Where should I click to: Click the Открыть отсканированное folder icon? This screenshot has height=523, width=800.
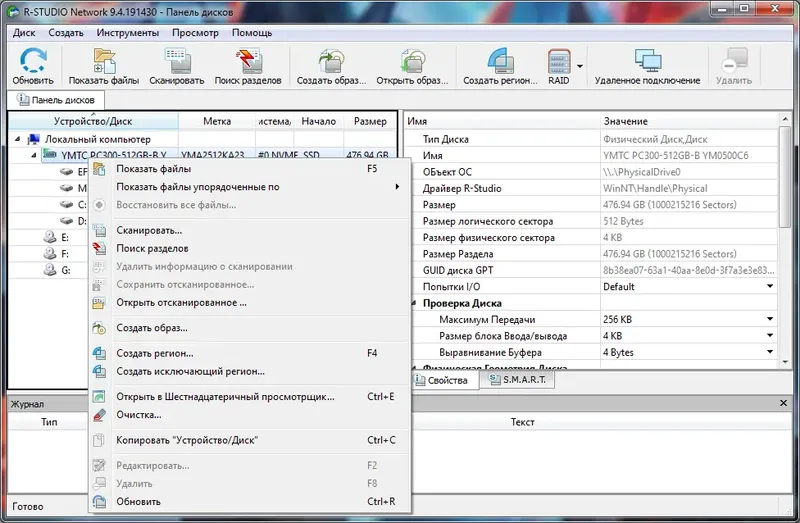click(99, 303)
